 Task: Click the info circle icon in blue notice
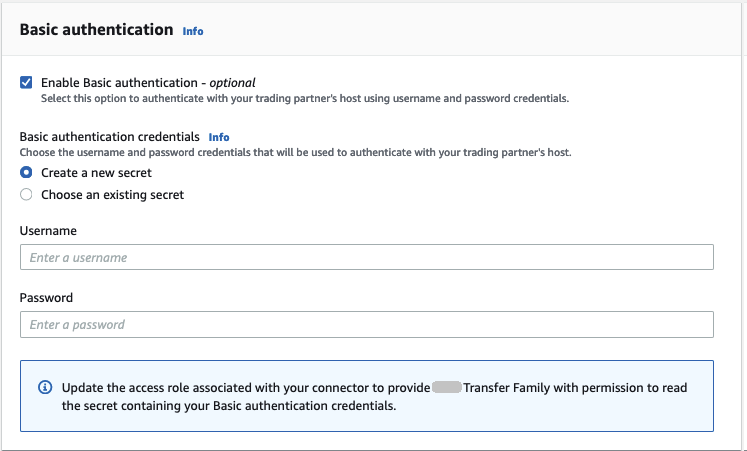(x=45, y=387)
